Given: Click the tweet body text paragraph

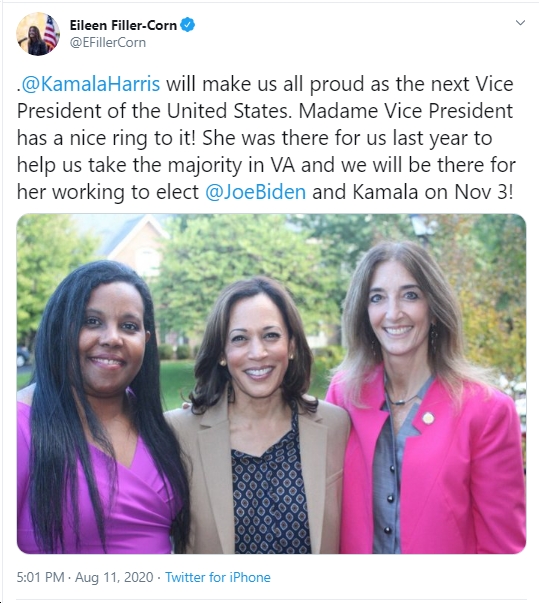Looking at the screenshot, I should pyautogui.click(x=266, y=138).
